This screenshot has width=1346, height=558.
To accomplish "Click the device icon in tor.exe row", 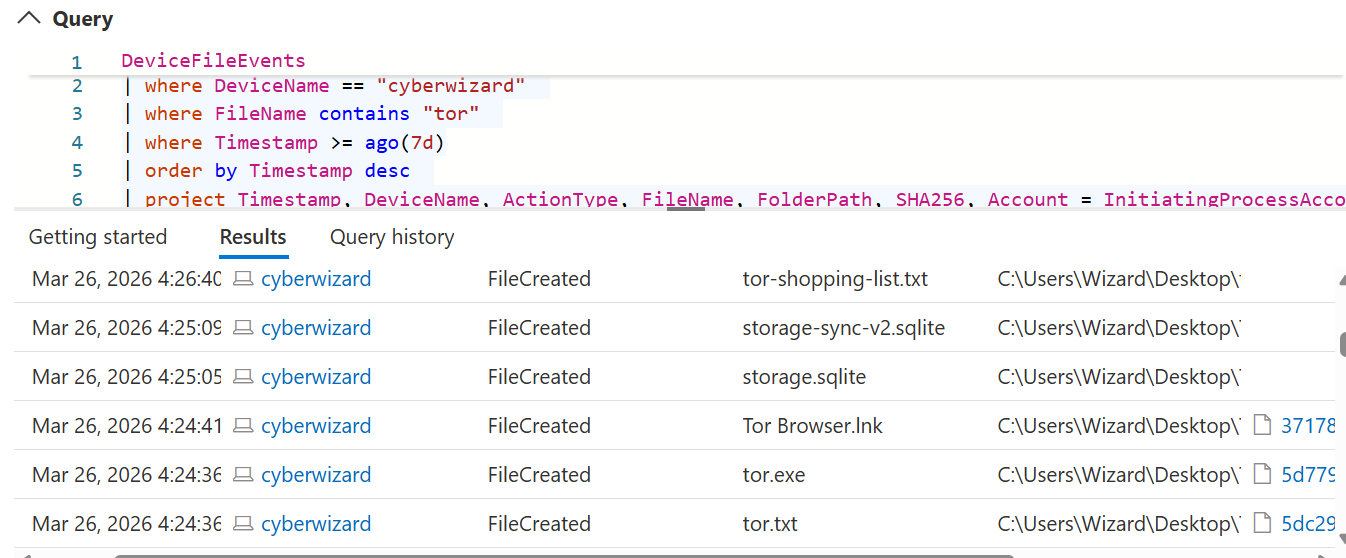I will pyautogui.click(x=243, y=476).
